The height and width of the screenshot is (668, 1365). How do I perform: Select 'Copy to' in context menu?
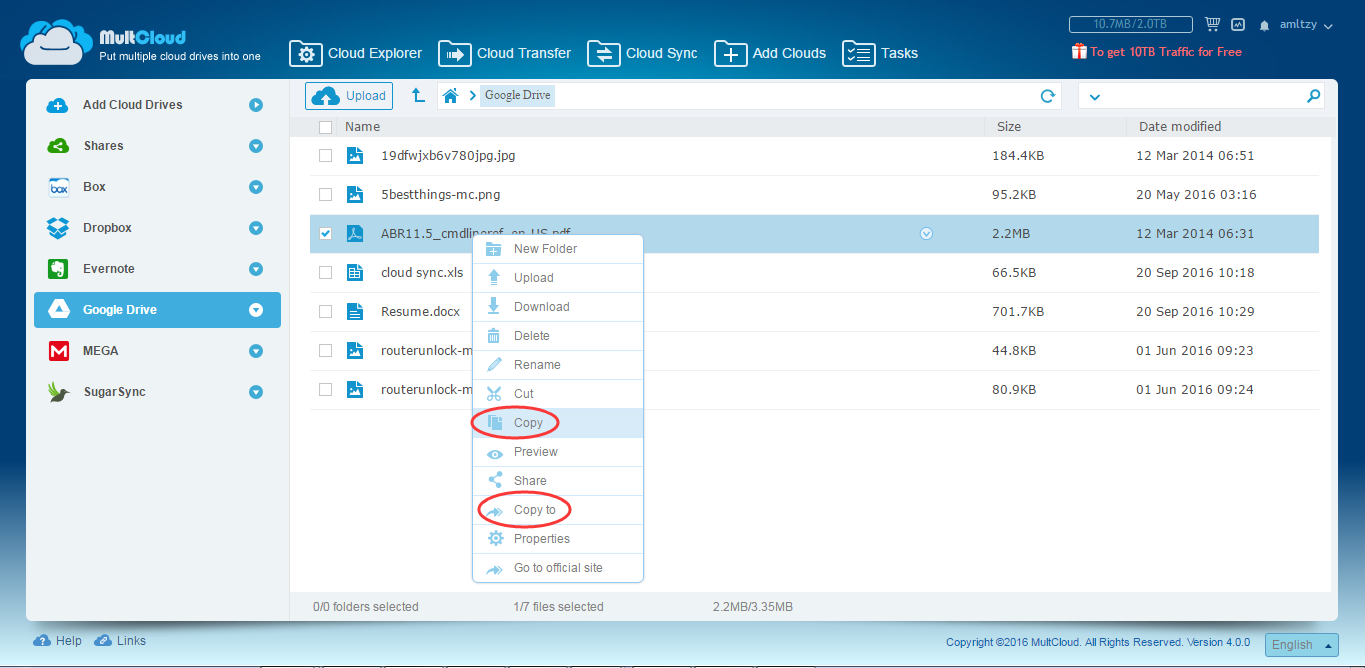click(x=557, y=510)
